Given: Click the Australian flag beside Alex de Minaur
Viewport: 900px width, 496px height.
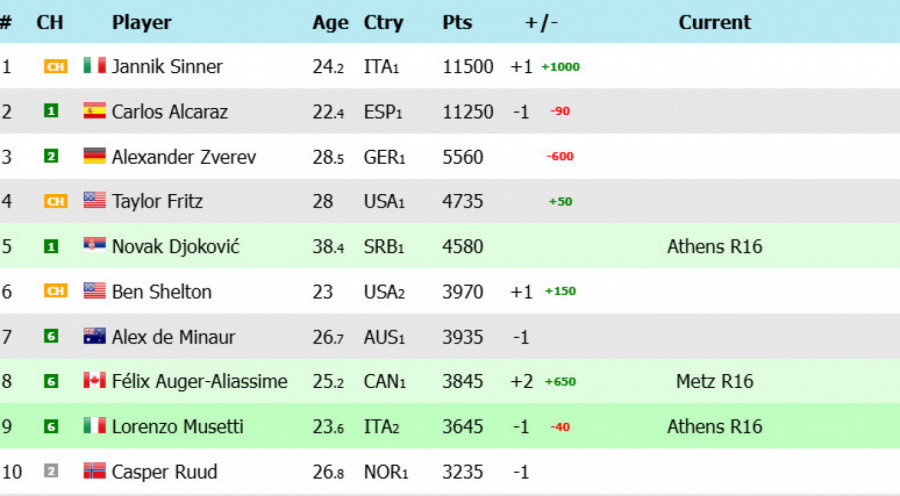Looking at the screenshot, I should 94,336.
